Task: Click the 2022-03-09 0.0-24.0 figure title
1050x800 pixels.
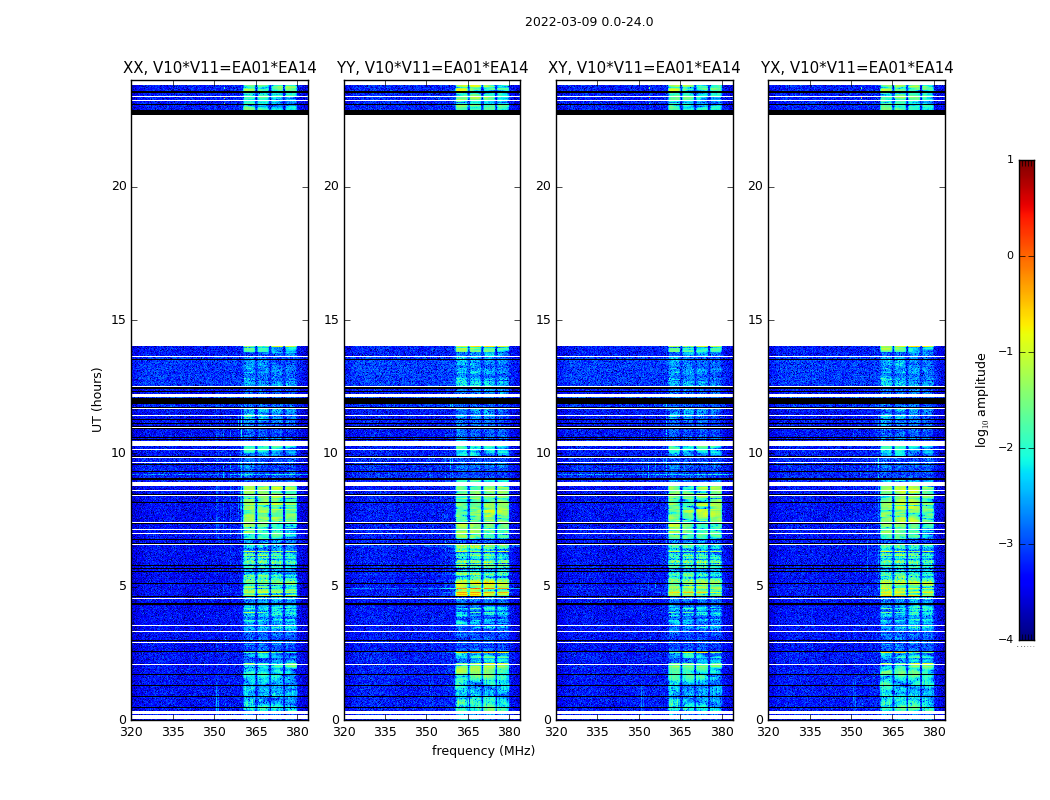Action: pyautogui.click(x=589, y=21)
